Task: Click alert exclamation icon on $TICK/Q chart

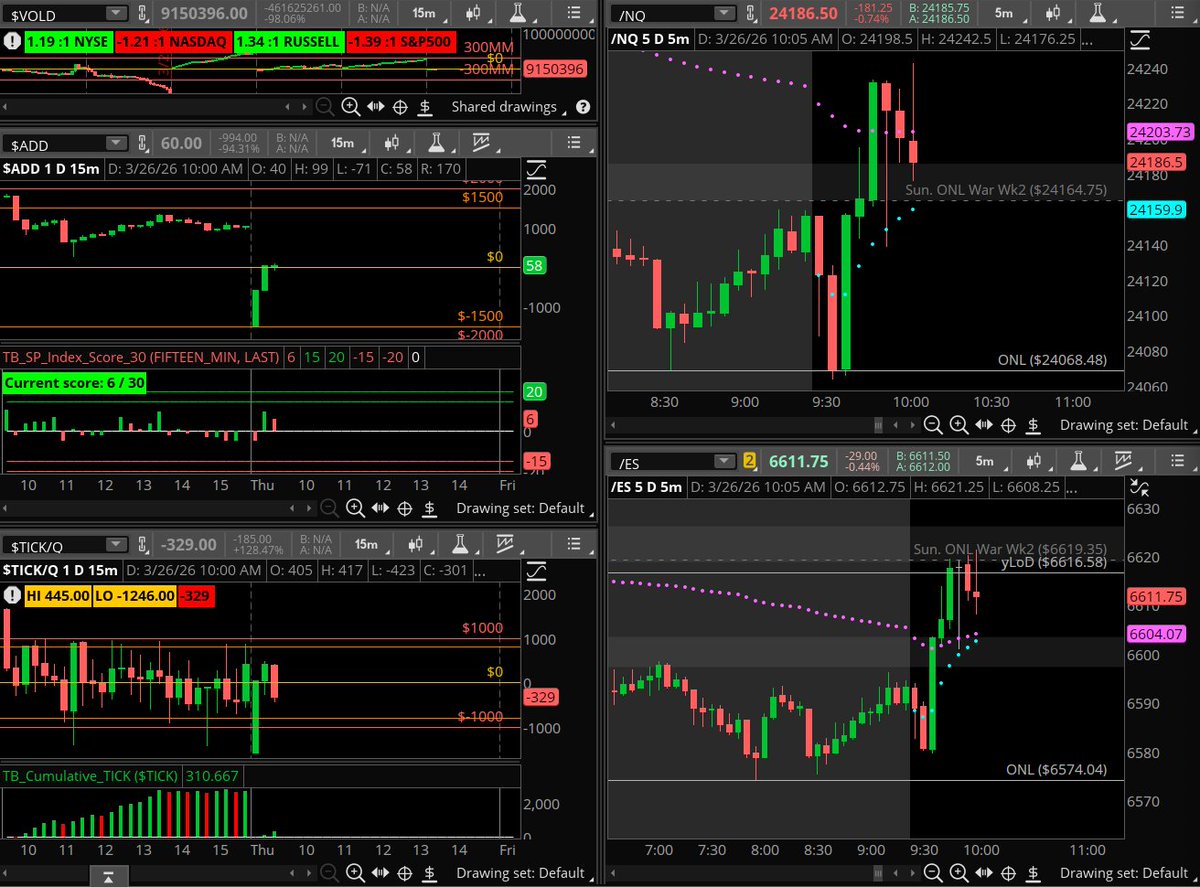Action: [11, 595]
